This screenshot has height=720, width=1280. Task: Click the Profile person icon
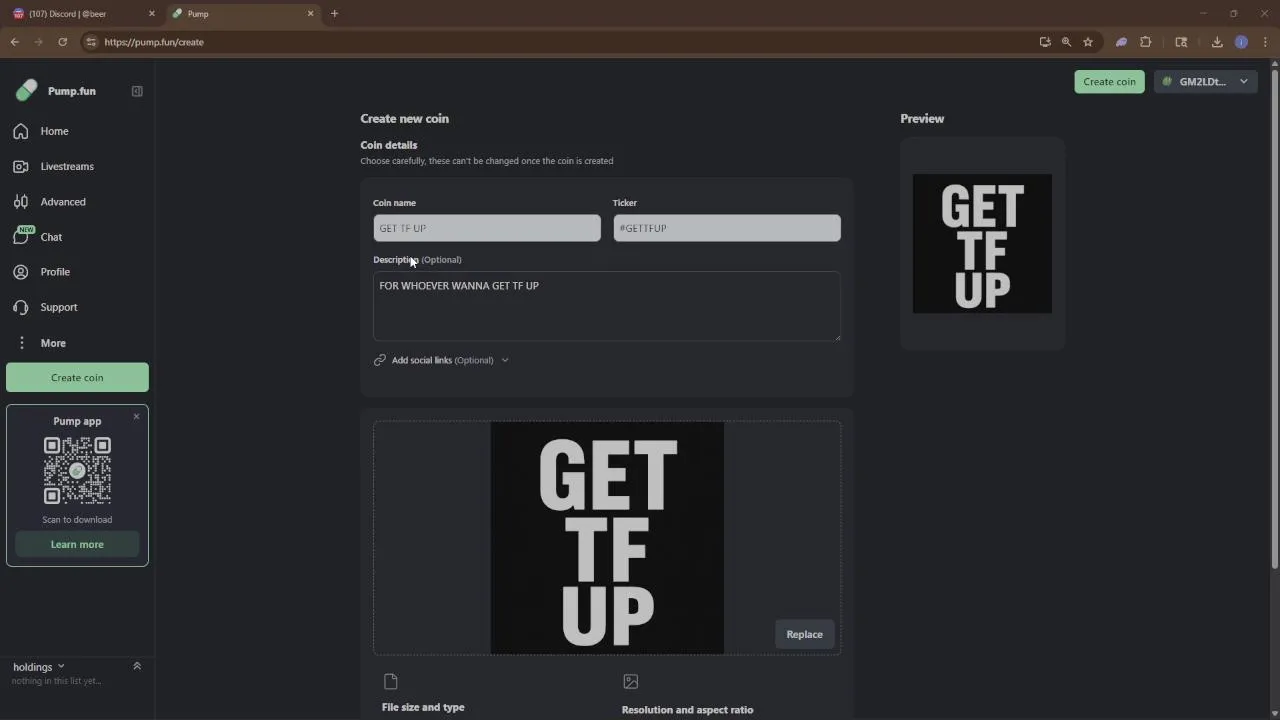21,272
